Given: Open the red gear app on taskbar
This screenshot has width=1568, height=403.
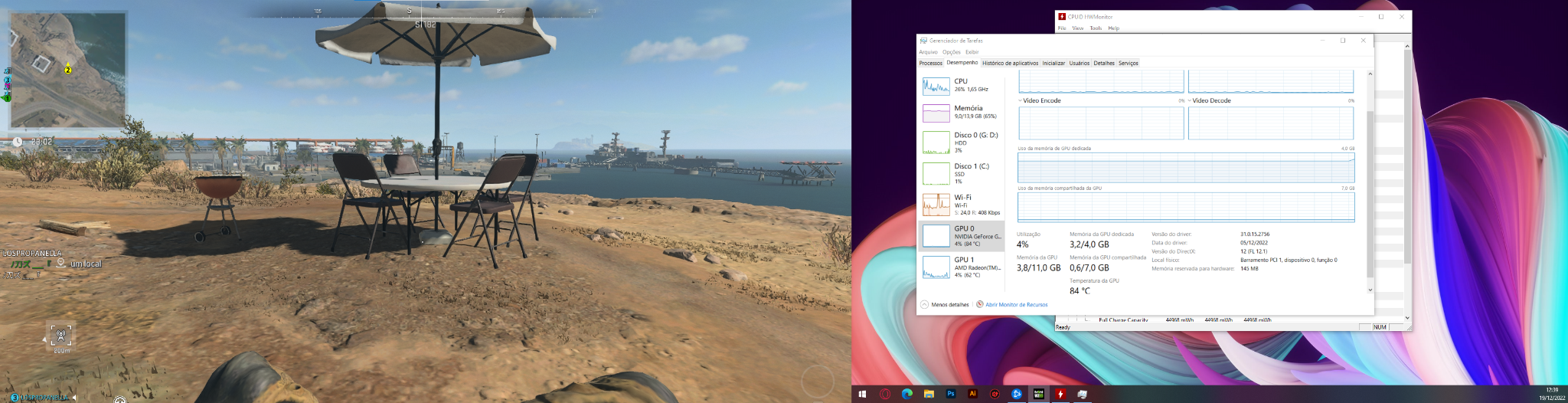Looking at the screenshot, I should (x=995, y=394).
